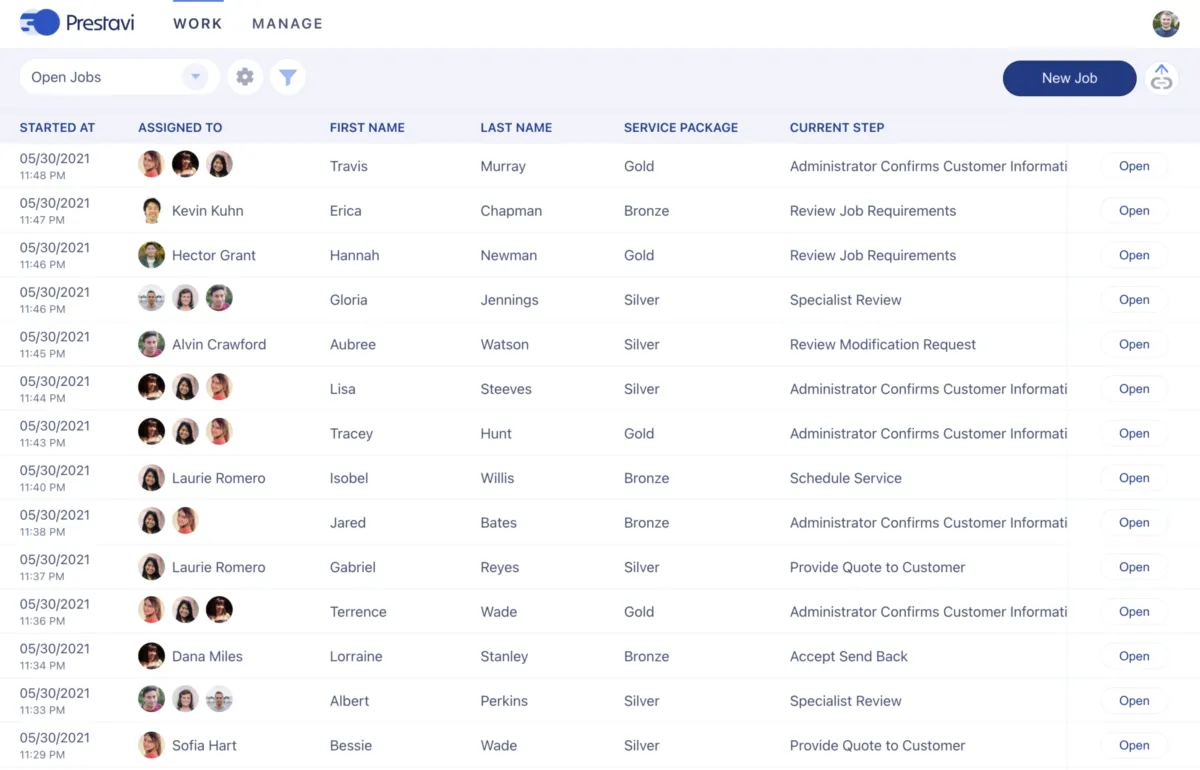Image resolution: width=1200 pixels, height=770 pixels.
Task: Open Lorraine Stanley's job
Action: click(1134, 656)
